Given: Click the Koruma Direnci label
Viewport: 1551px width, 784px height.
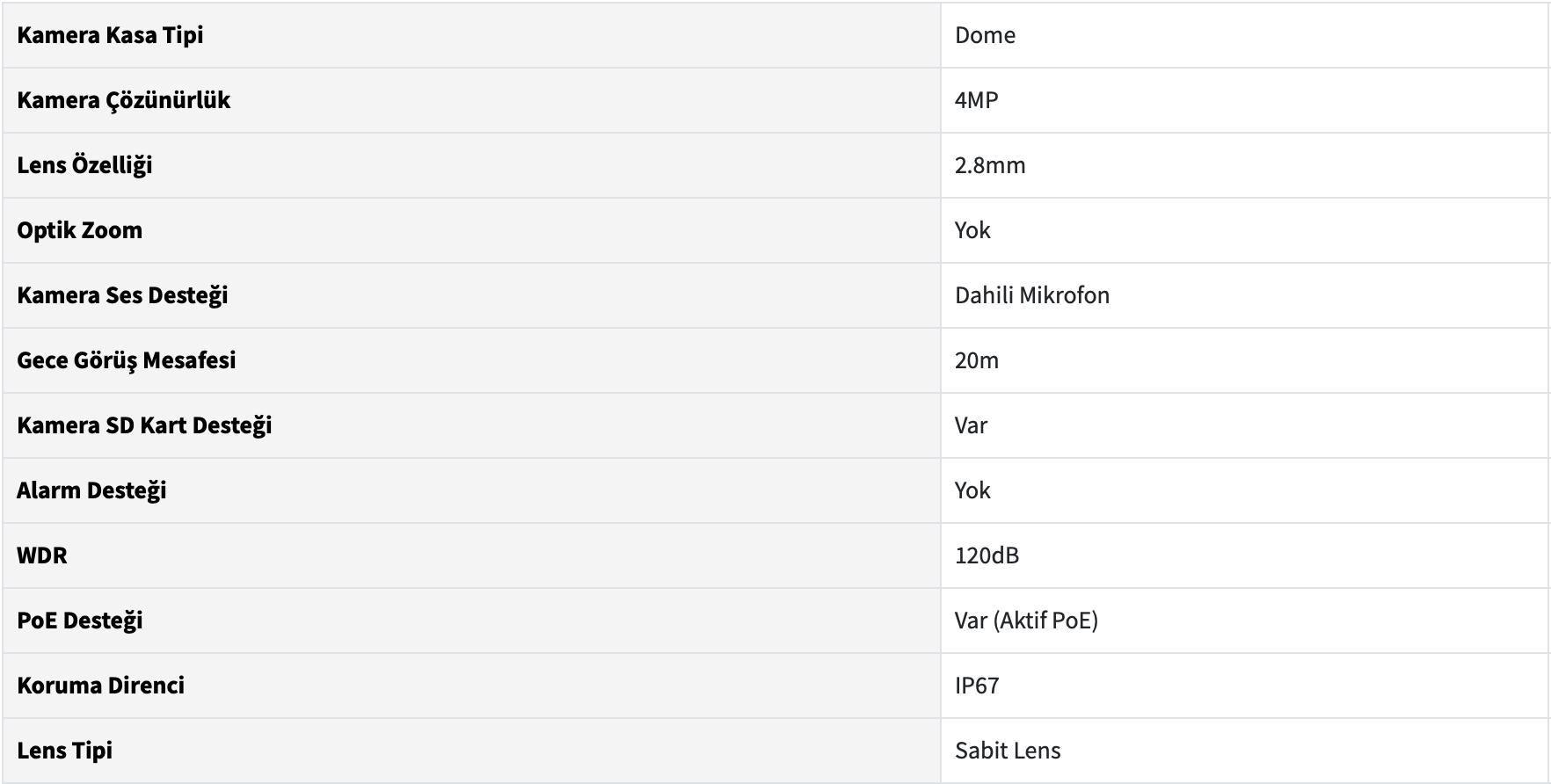Looking at the screenshot, I should 100,686.
